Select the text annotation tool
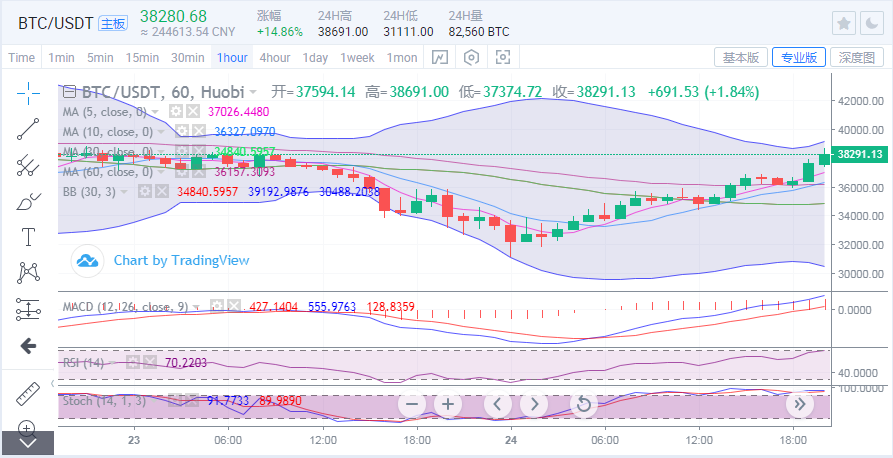Viewport: 893px width, 458px height. pyautogui.click(x=27, y=236)
